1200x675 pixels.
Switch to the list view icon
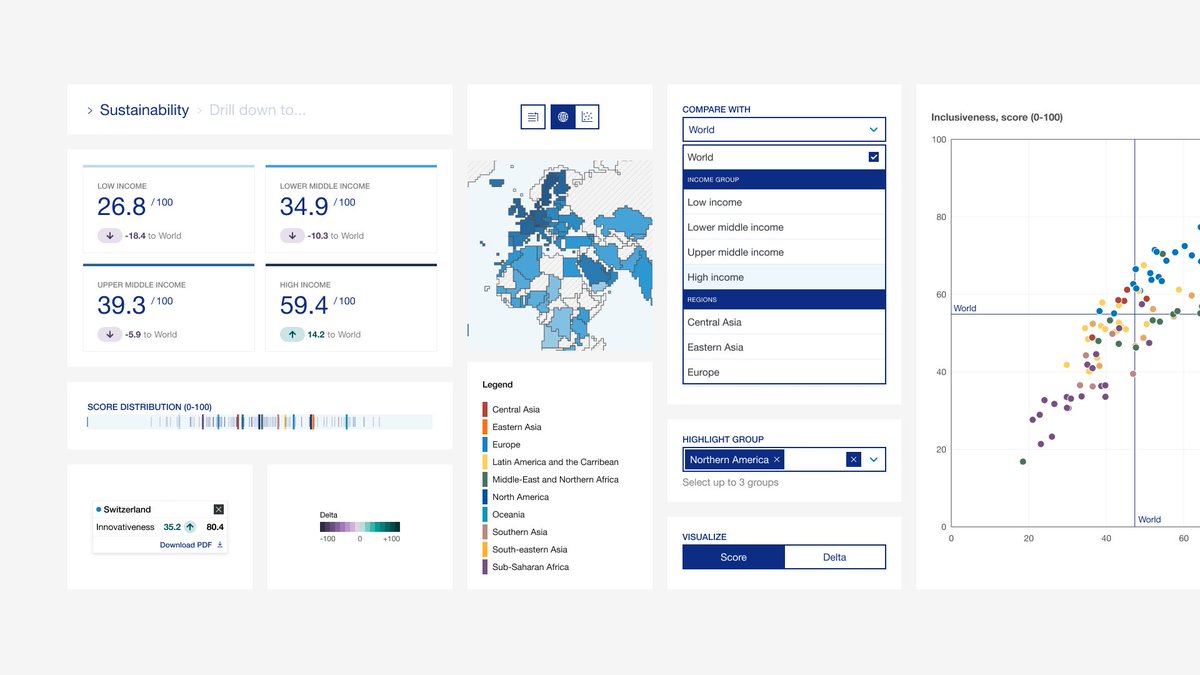[x=532, y=116]
